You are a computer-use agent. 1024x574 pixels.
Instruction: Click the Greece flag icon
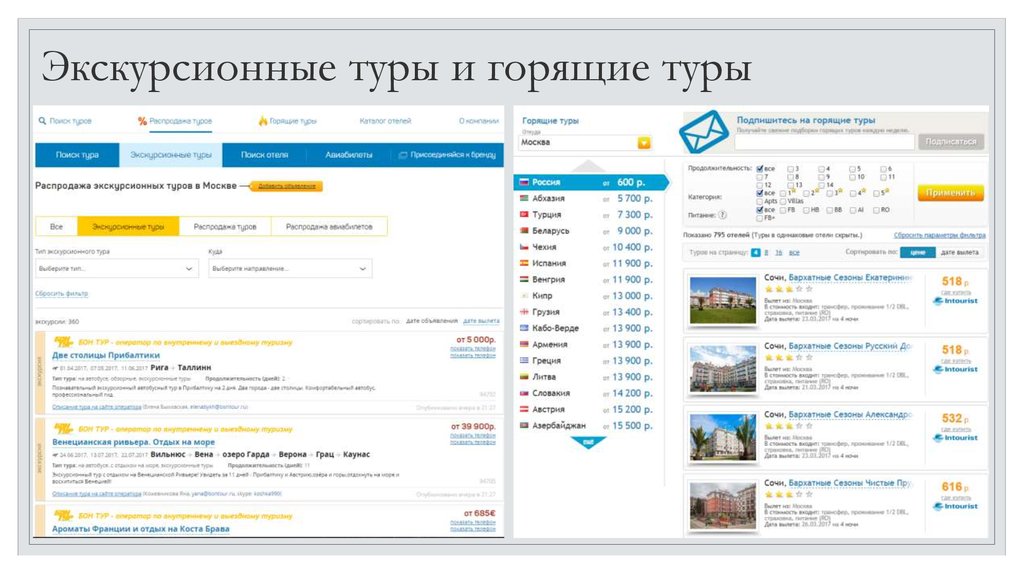[x=524, y=360]
